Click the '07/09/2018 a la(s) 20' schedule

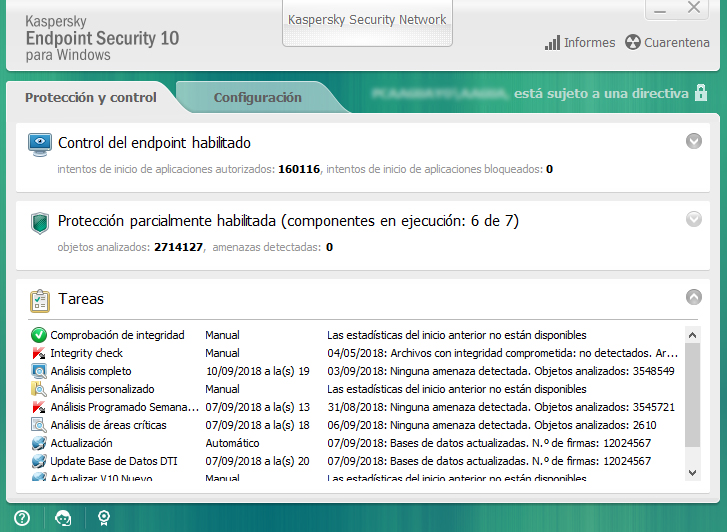(x=258, y=461)
